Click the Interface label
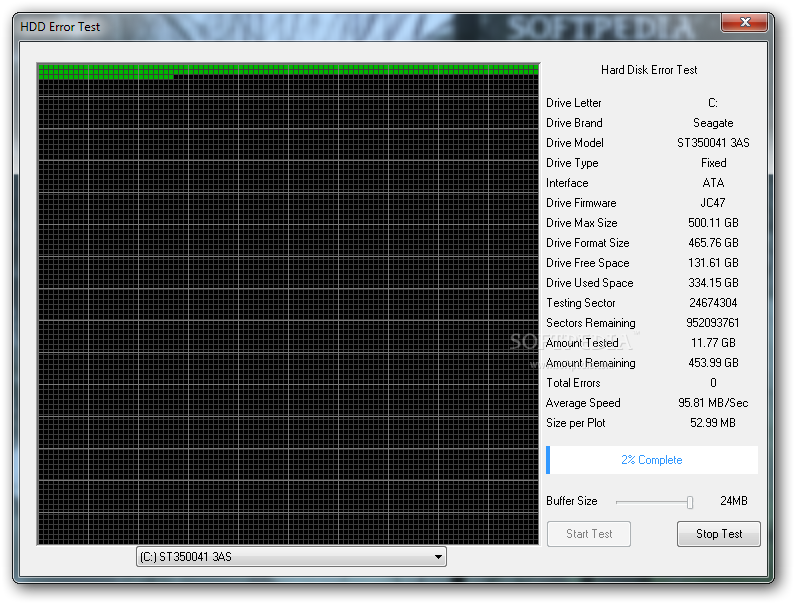This screenshot has width=795, height=604. (x=567, y=183)
